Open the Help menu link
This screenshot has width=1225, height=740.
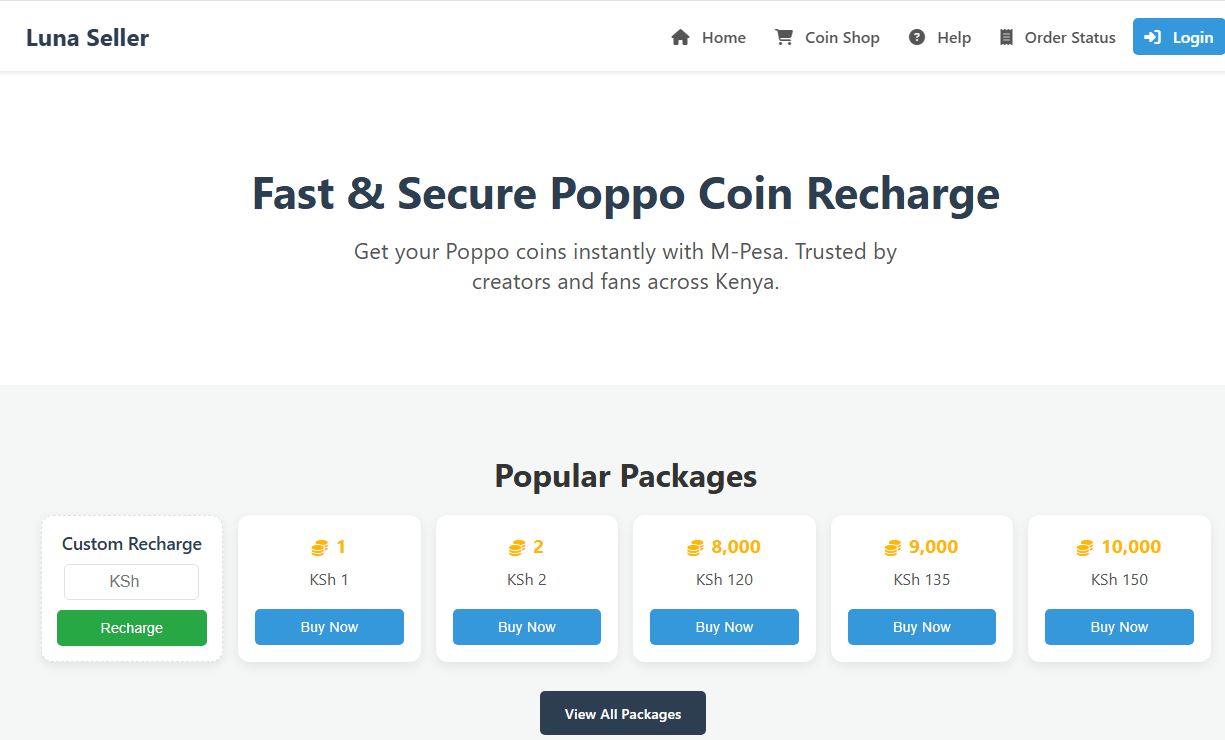point(953,38)
